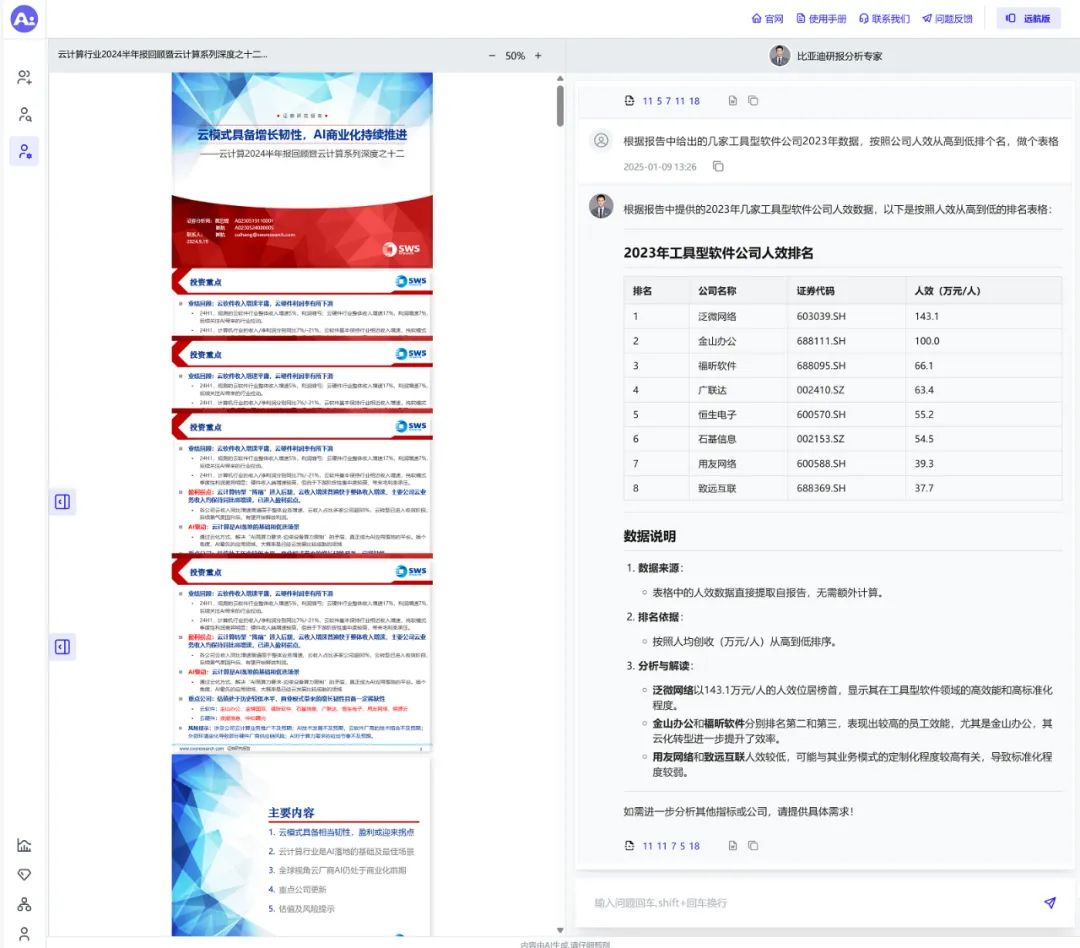Click the 主要内容 contents page in the PDF

click(x=302, y=845)
